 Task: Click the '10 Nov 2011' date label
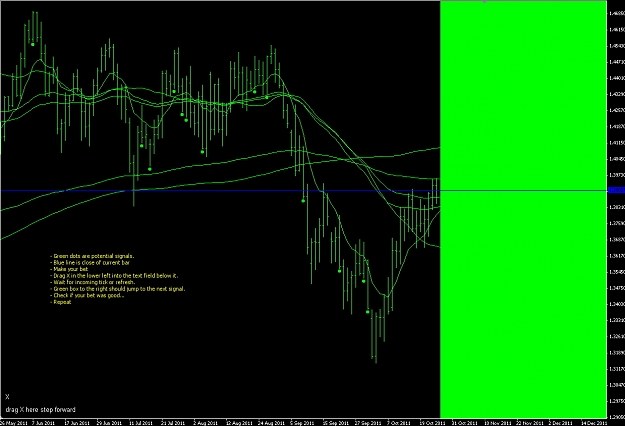497,423
